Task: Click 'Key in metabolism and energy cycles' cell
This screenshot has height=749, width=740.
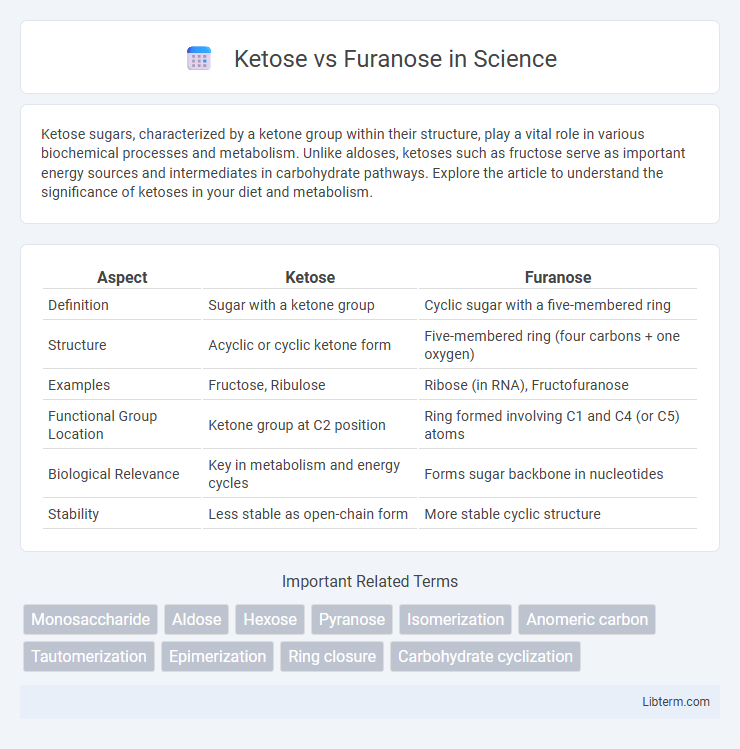Action: point(310,474)
